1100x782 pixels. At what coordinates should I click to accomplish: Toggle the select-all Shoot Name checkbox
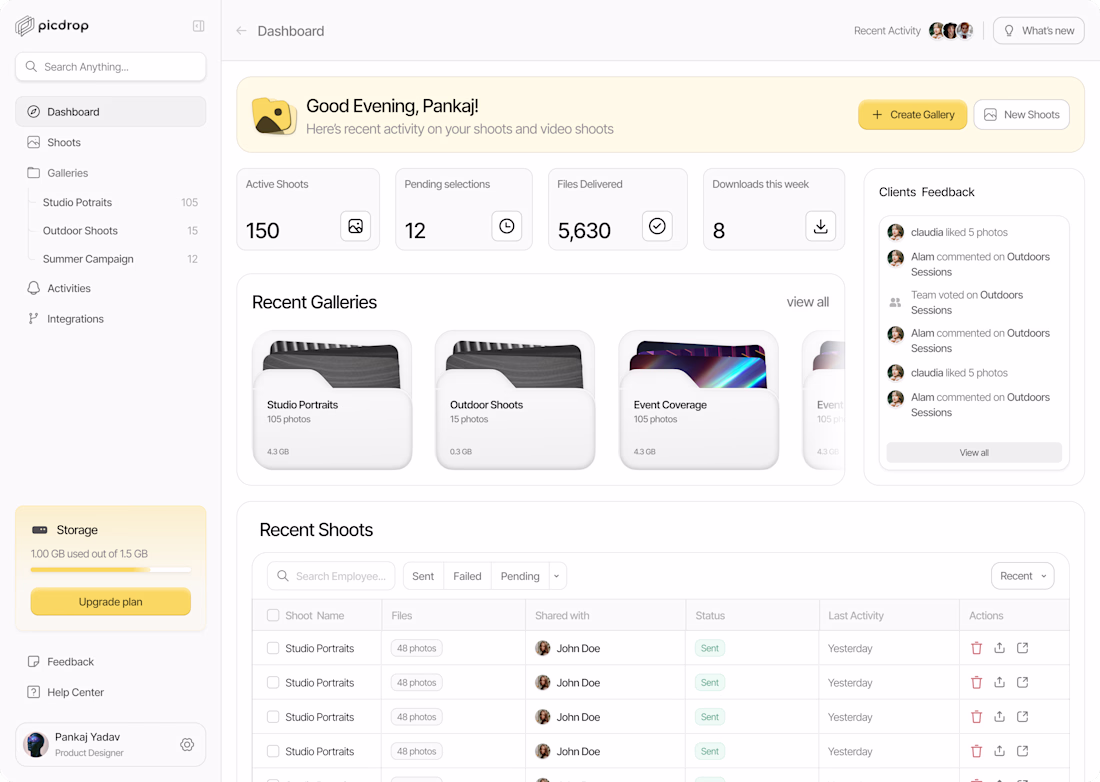(273, 616)
